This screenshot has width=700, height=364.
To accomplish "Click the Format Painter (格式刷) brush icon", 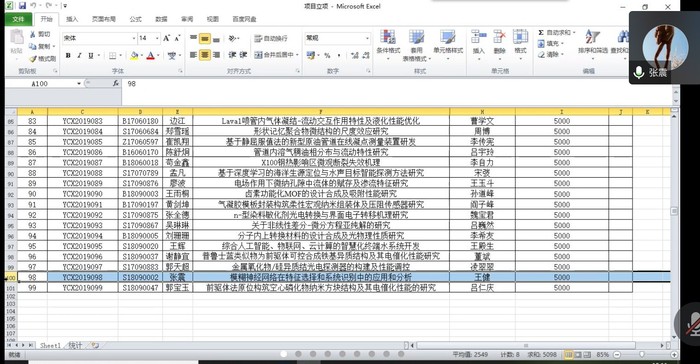I will click(x=33, y=59).
